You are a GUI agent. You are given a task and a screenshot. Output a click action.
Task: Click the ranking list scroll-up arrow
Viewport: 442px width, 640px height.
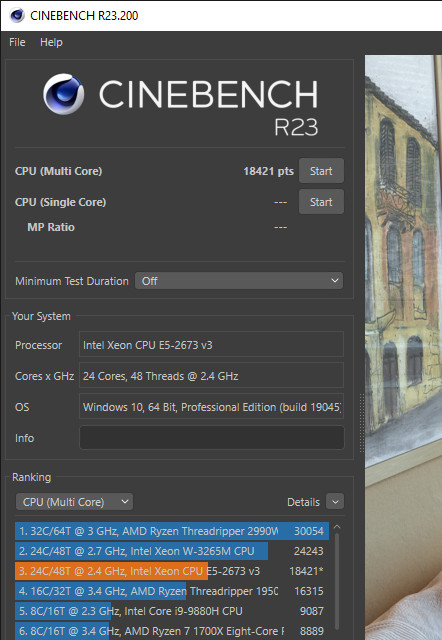[337, 527]
